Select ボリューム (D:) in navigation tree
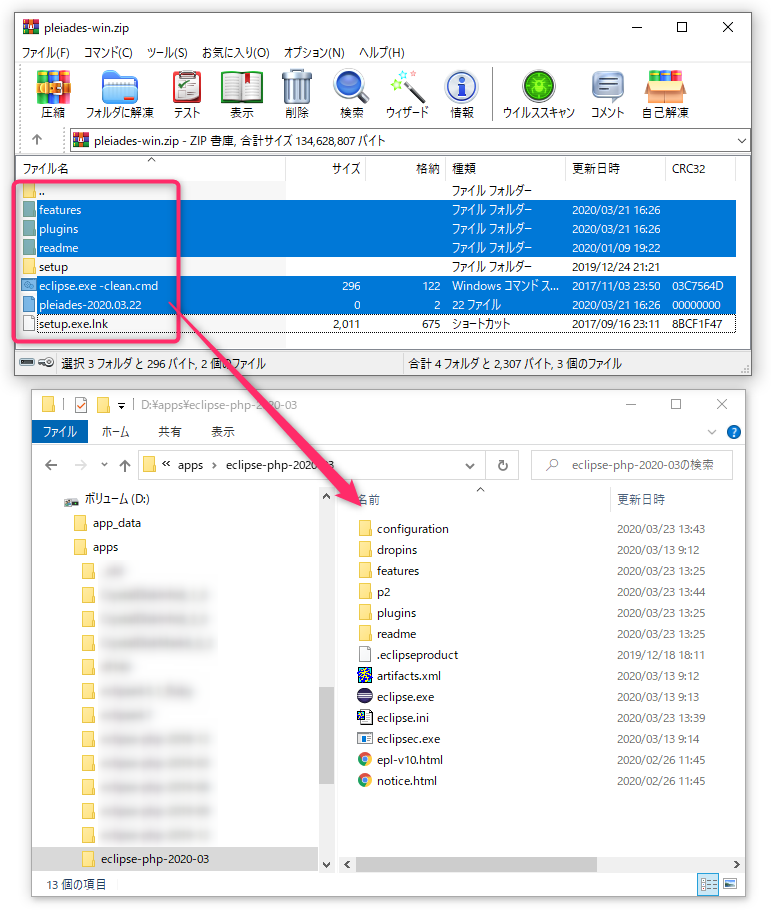This screenshot has width=771, height=913. (x=116, y=498)
